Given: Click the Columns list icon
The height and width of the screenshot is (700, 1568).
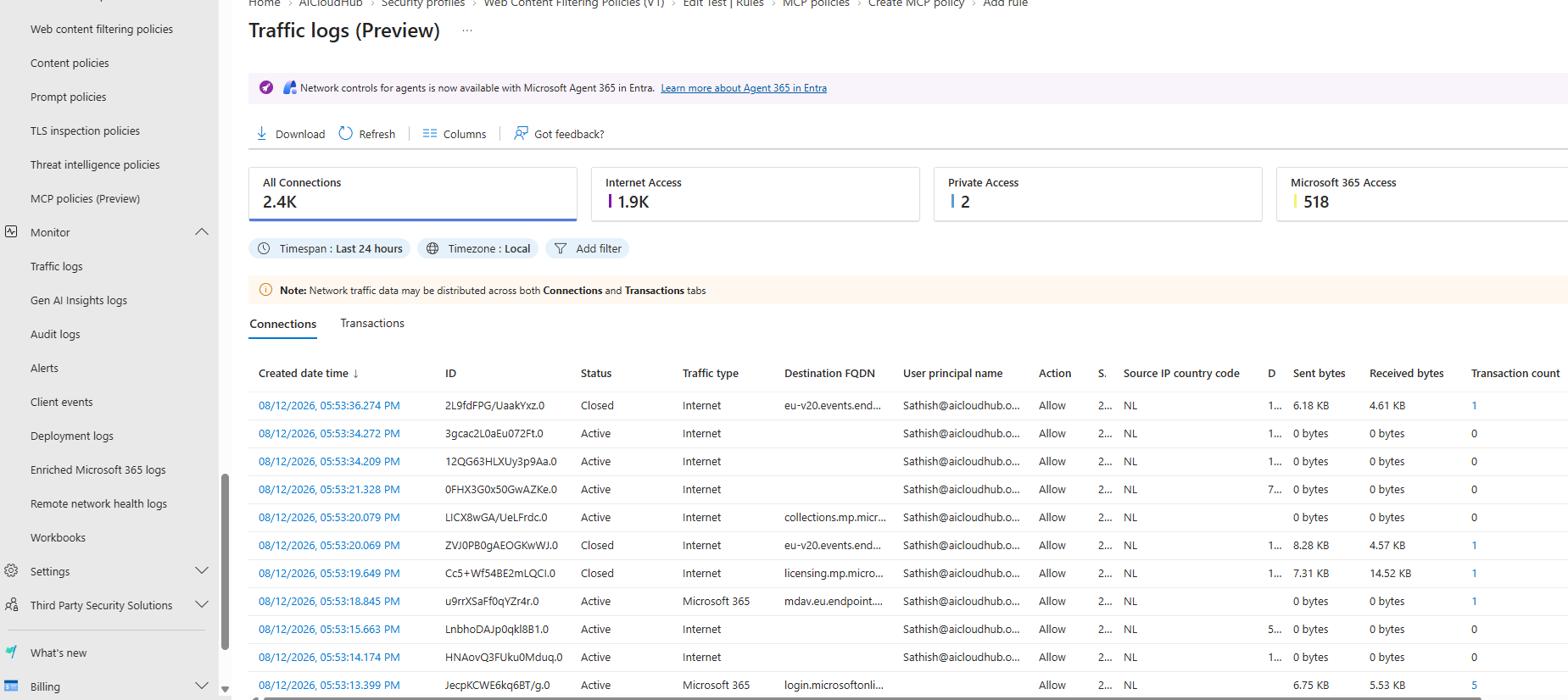Looking at the screenshot, I should 430,134.
